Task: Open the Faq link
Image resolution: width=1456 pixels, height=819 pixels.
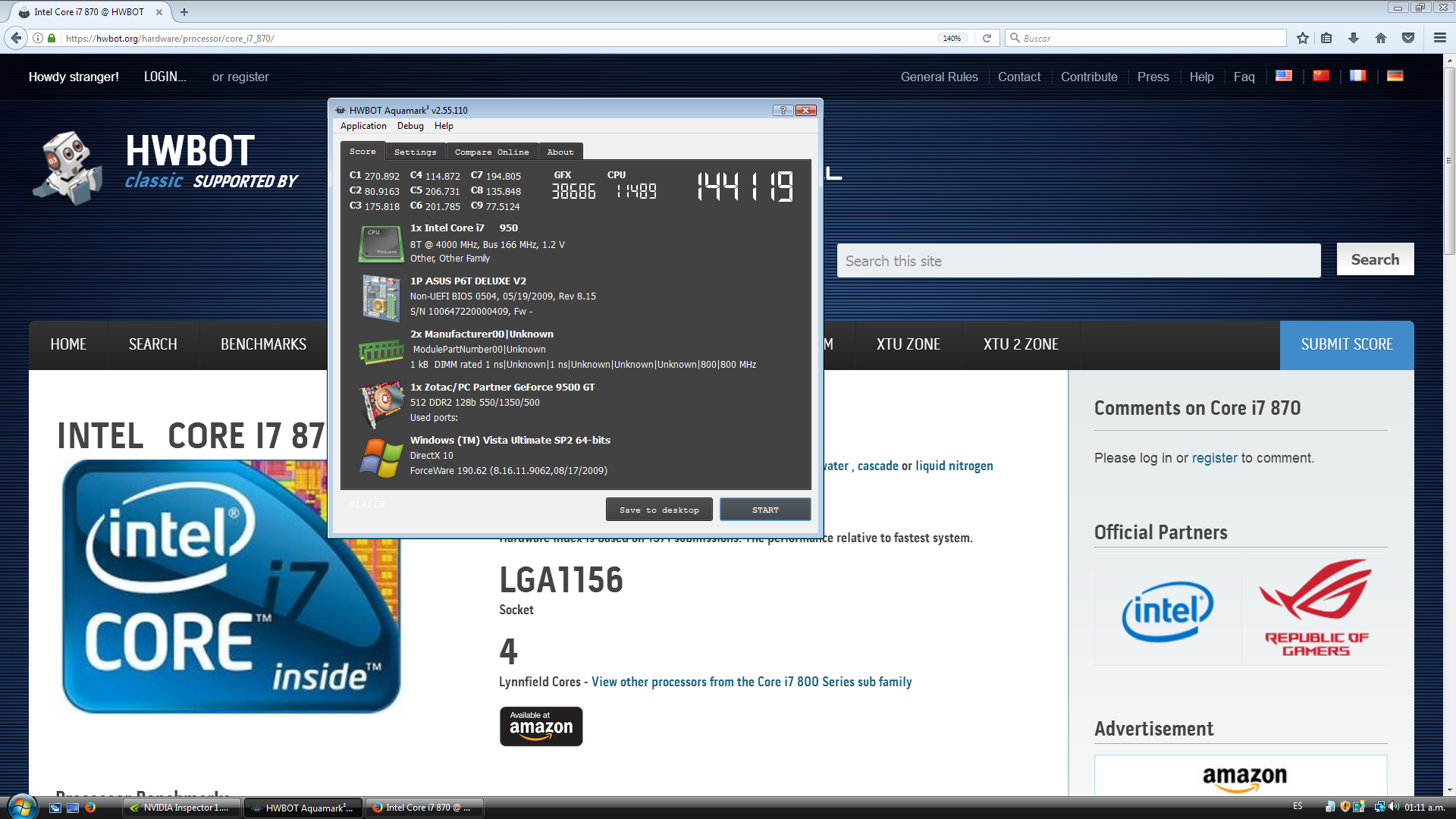Action: 1244,77
